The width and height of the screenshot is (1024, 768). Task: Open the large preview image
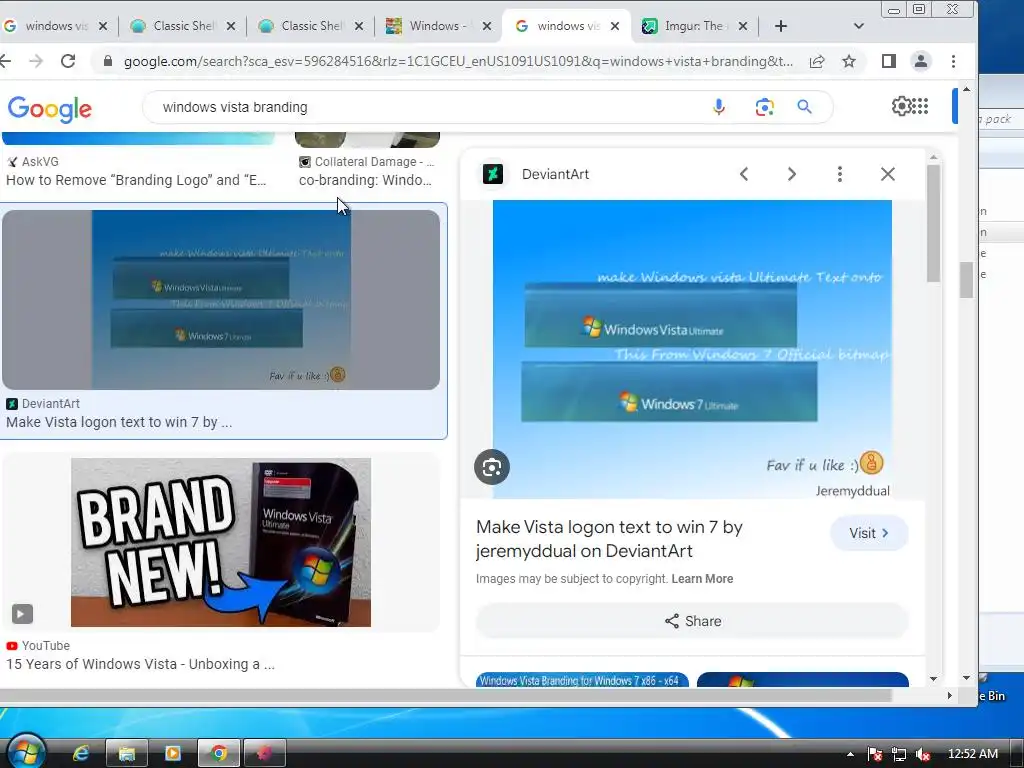[x=692, y=349]
